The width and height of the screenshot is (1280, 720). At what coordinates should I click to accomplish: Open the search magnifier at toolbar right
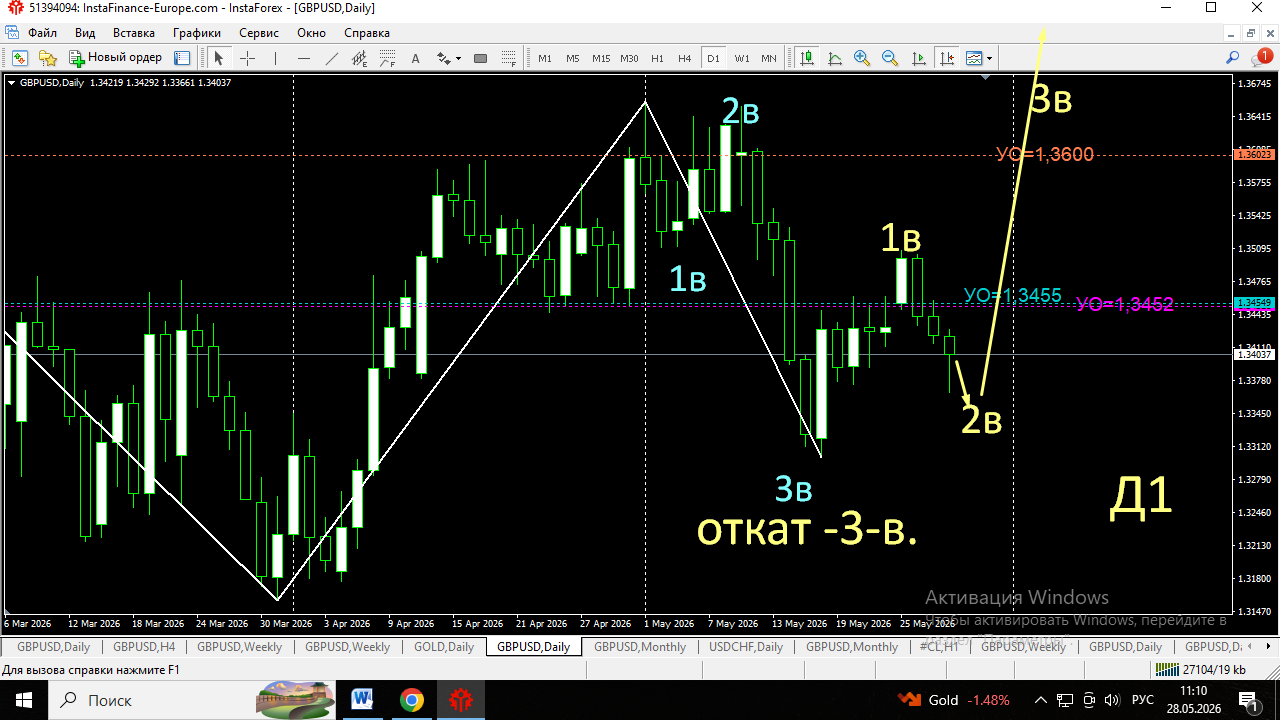pyautogui.click(x=1233, y=58)
